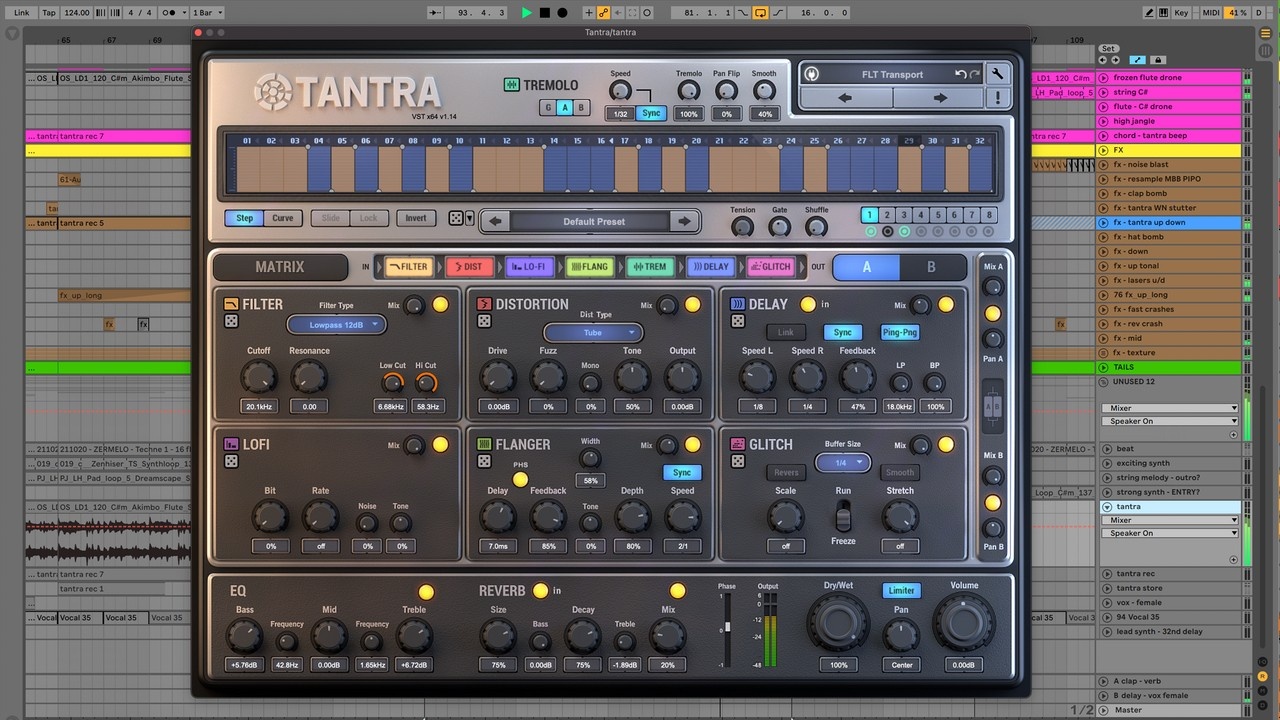This screenshot has height=720, width=1280.
Task: Click the Delay Sync button
Action: coord(843,332)
